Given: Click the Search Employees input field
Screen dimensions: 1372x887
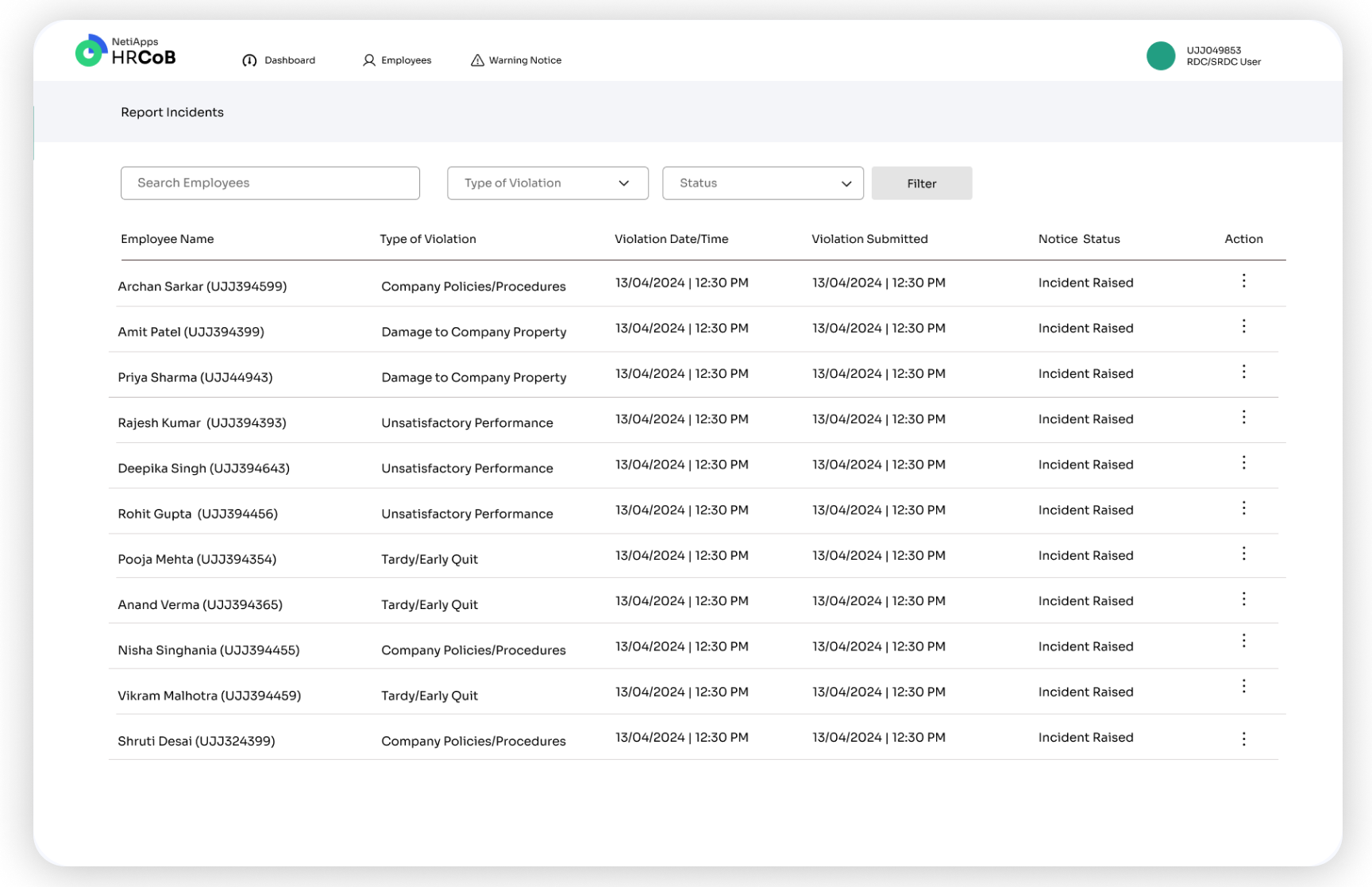Looking at the screenshot, I should pyautogui.click(x=270, y=183).
